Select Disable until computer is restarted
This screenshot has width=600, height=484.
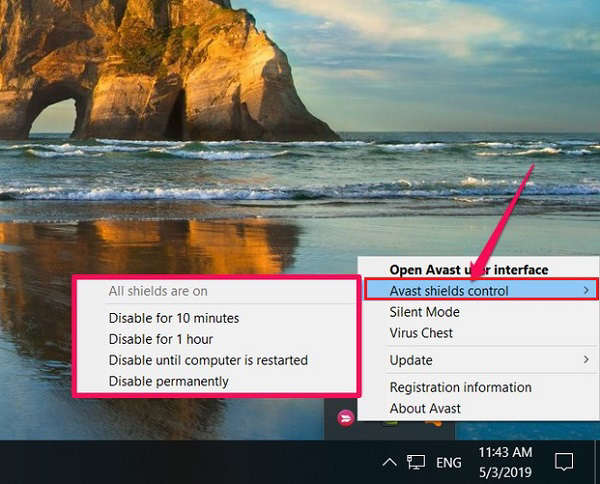click(x=208, y=360)
